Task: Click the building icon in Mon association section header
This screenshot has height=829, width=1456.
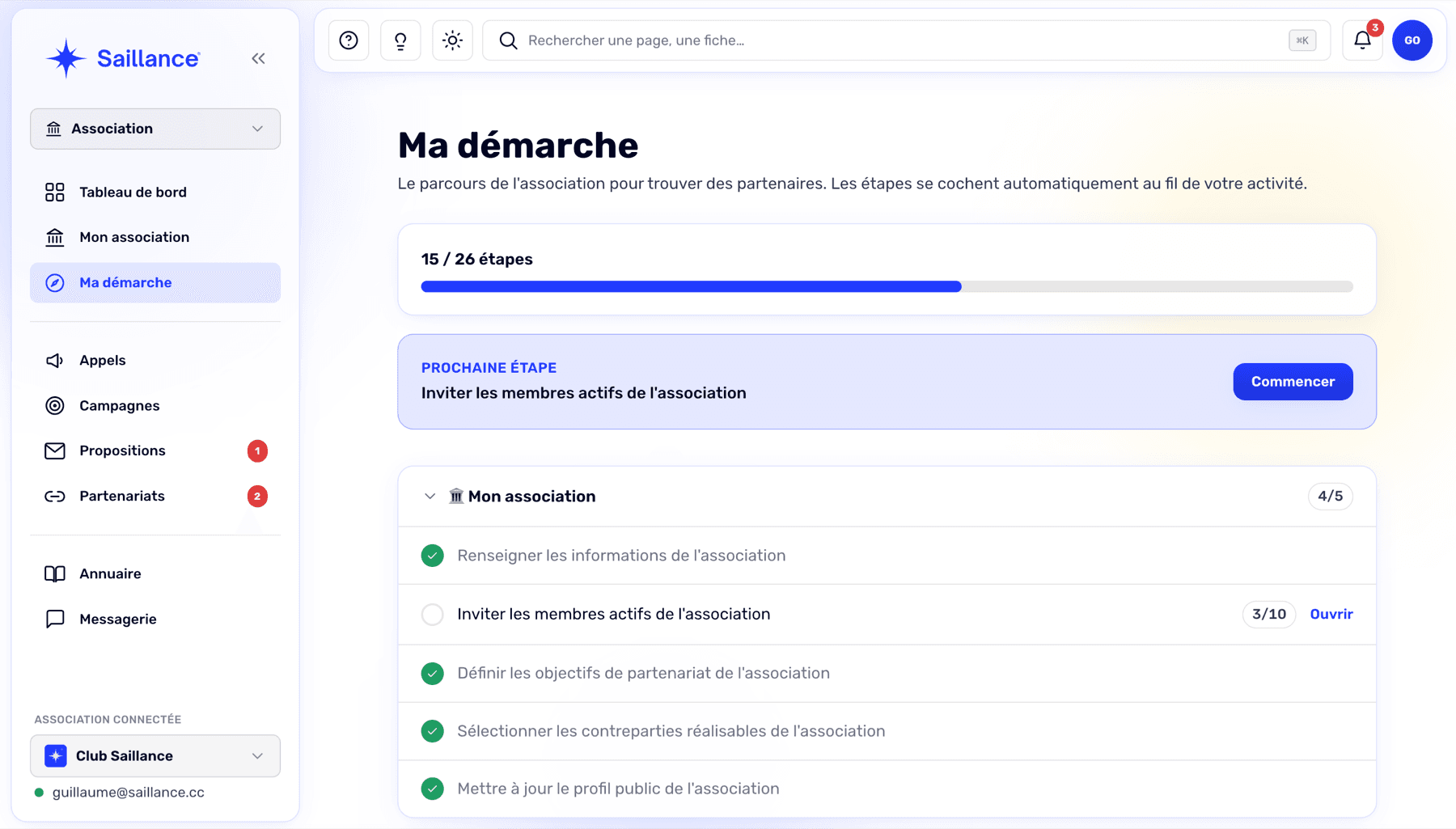Action: (456, 496)
